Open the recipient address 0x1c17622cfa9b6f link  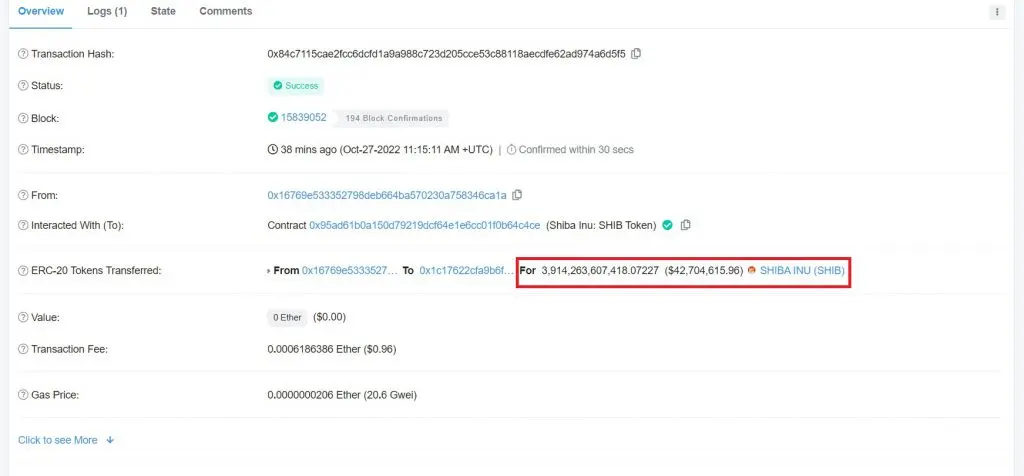tap(467, 270)
